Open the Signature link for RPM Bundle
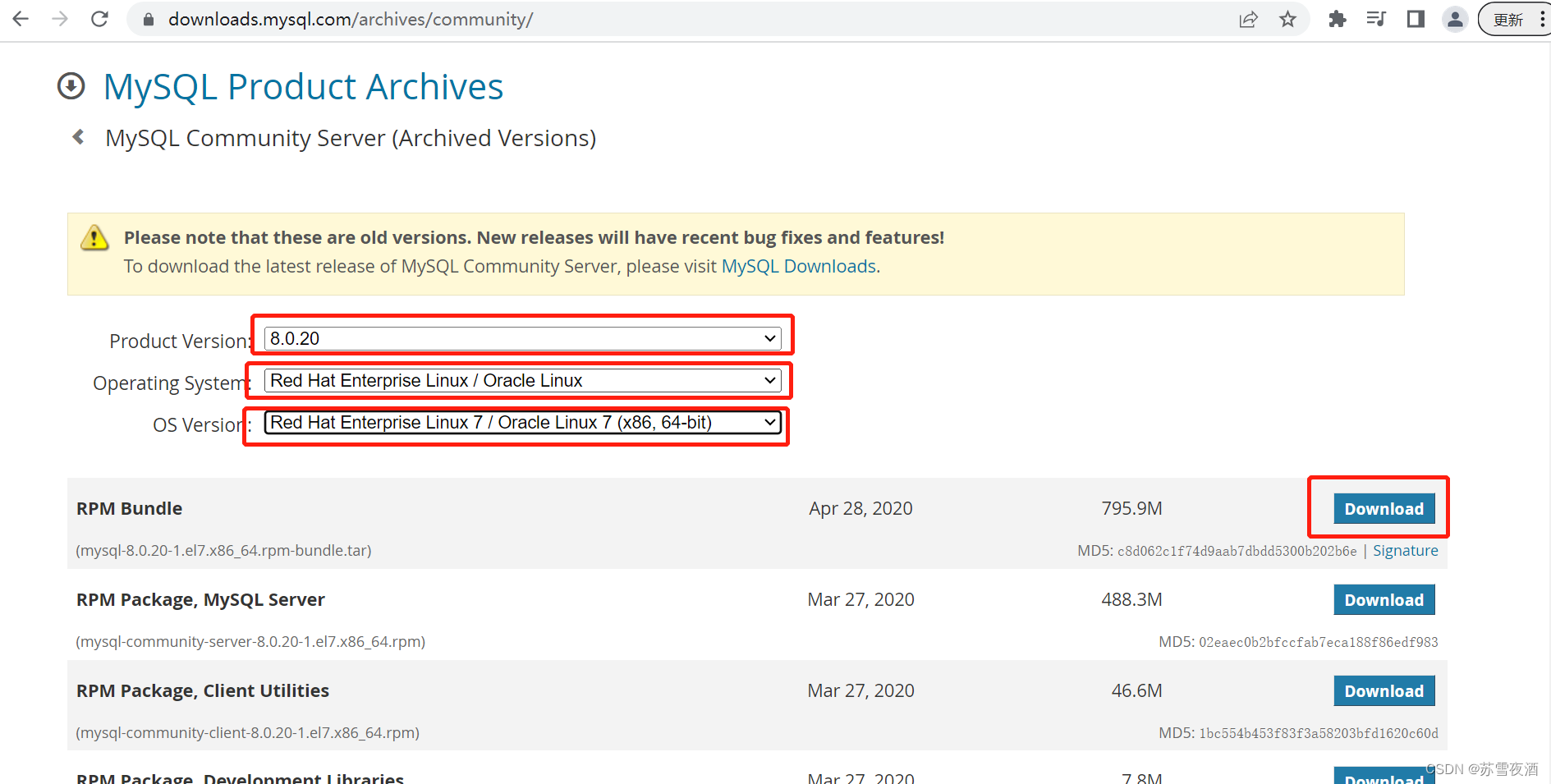This screenshot has width=1551, height=784. 1406,551
